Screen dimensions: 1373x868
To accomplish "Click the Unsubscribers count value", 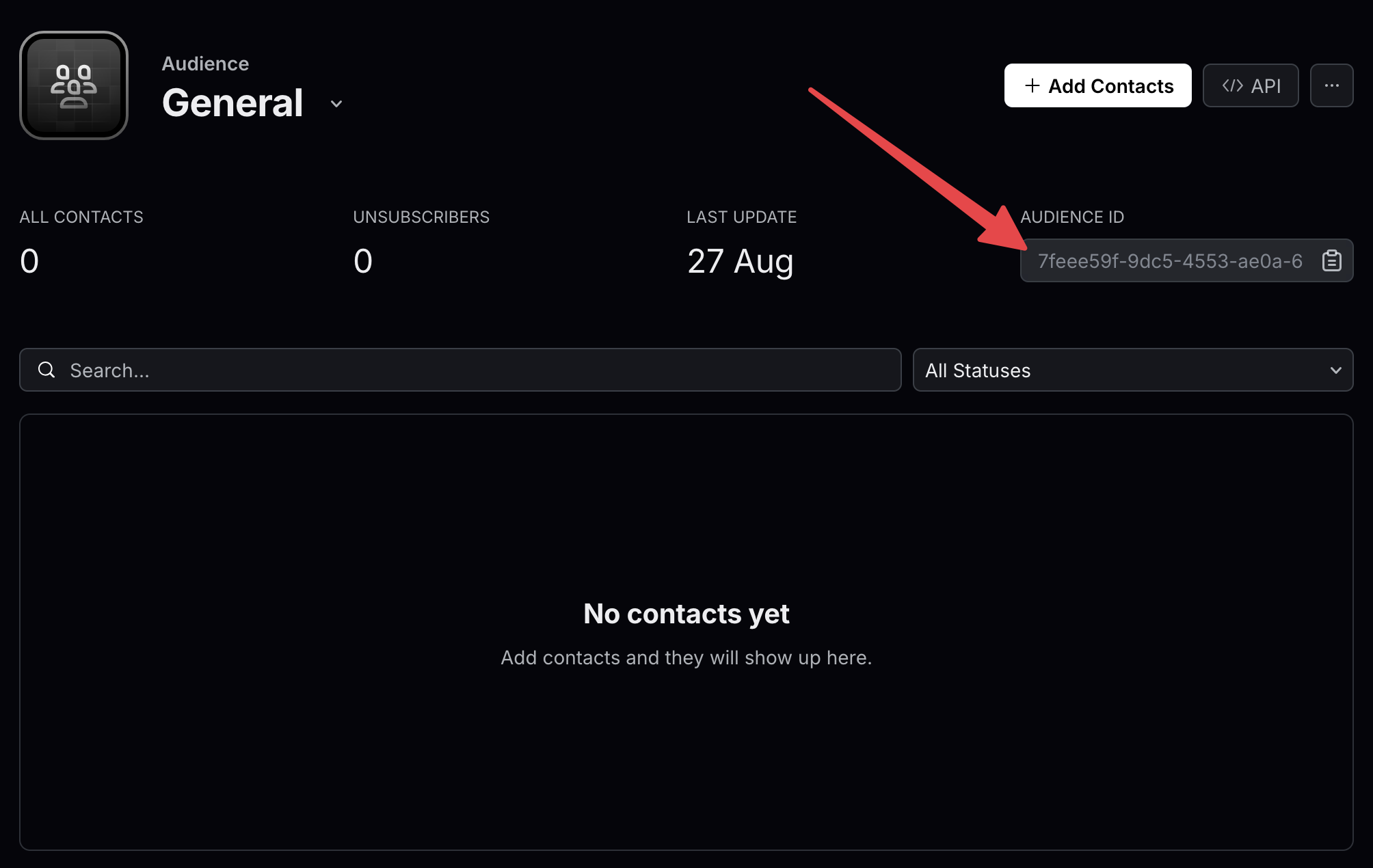I will click(363, 260).
